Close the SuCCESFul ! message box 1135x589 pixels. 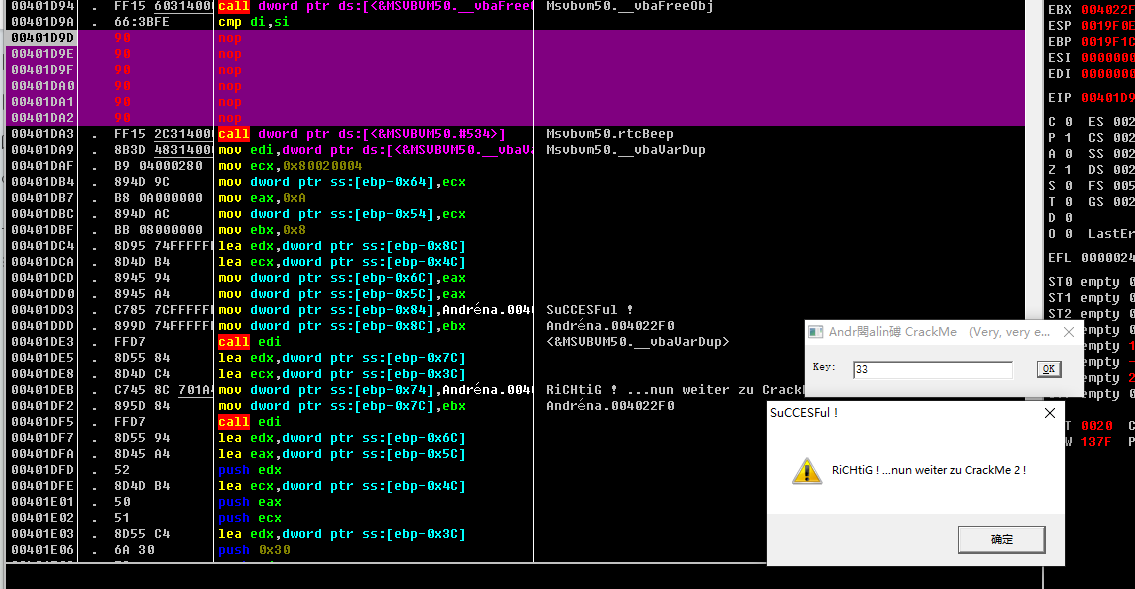[x=1050, y=412]
